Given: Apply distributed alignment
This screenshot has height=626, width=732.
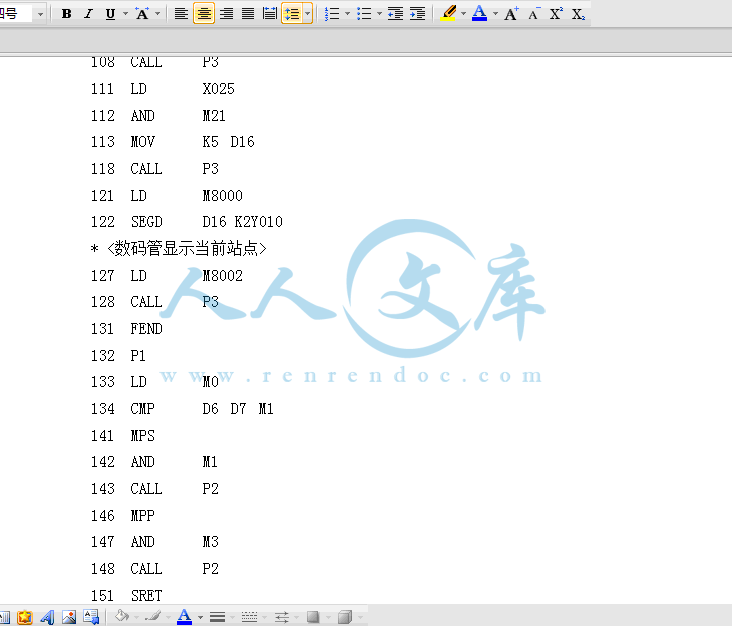Looking at the screenshot, I should [270, 14].
